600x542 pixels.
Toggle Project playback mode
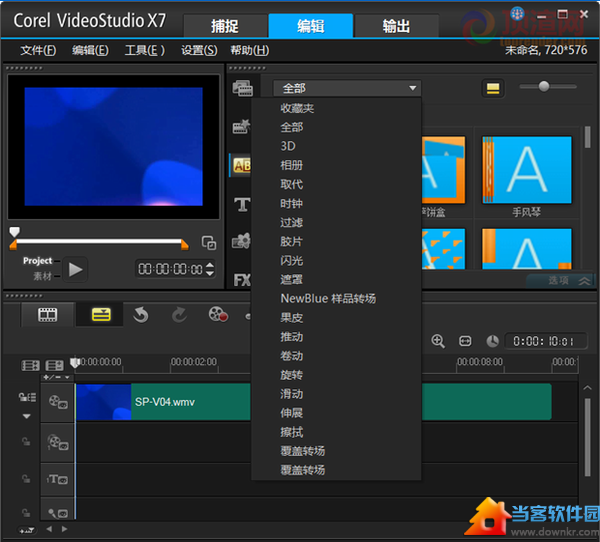click(x=38, y=261)
